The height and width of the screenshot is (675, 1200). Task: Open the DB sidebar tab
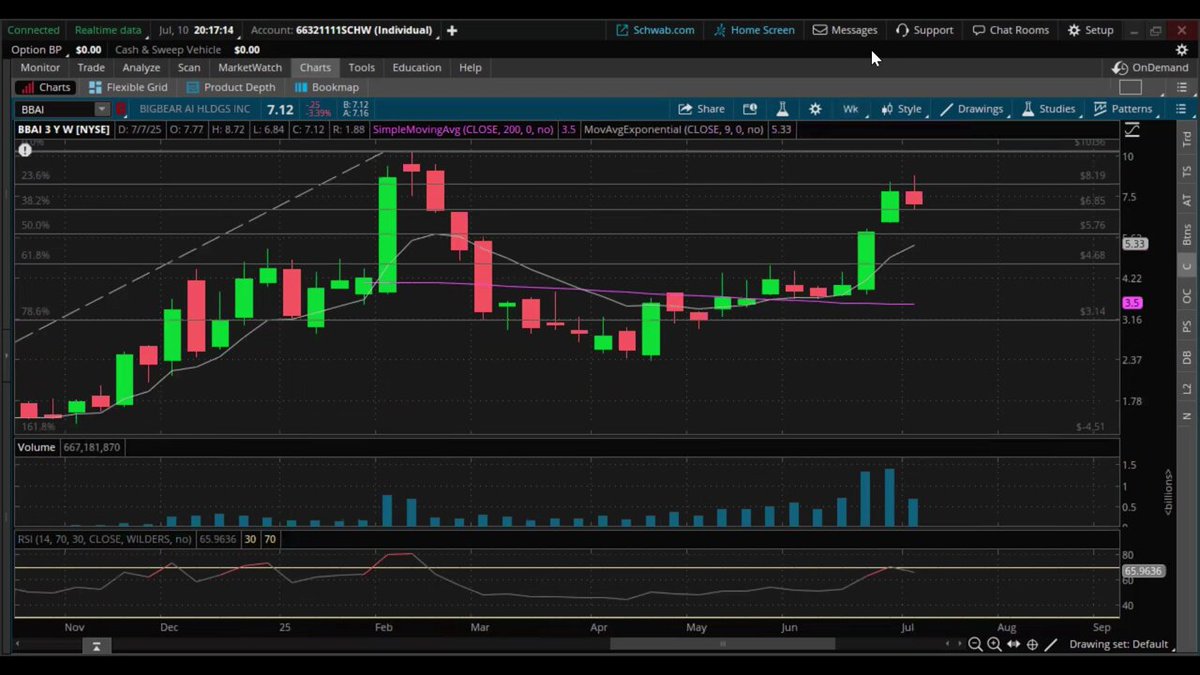1187,357
